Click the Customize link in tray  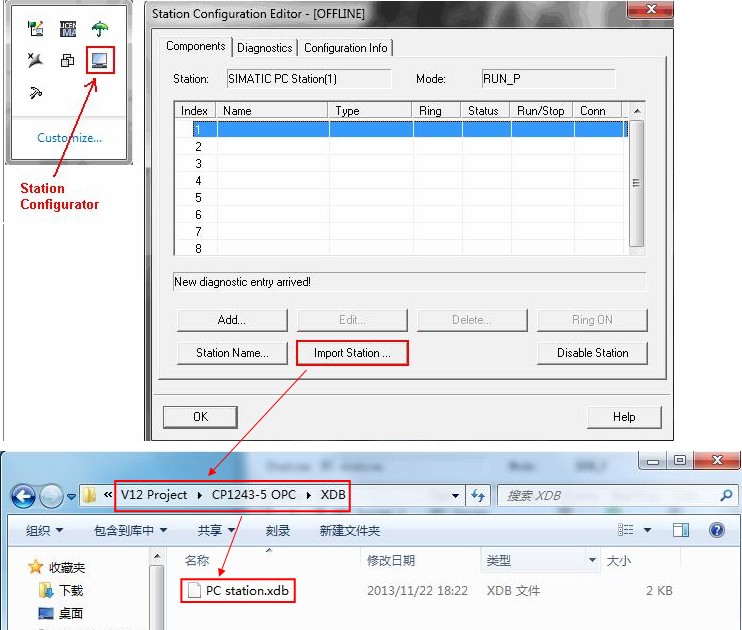[x=69, y=138]
